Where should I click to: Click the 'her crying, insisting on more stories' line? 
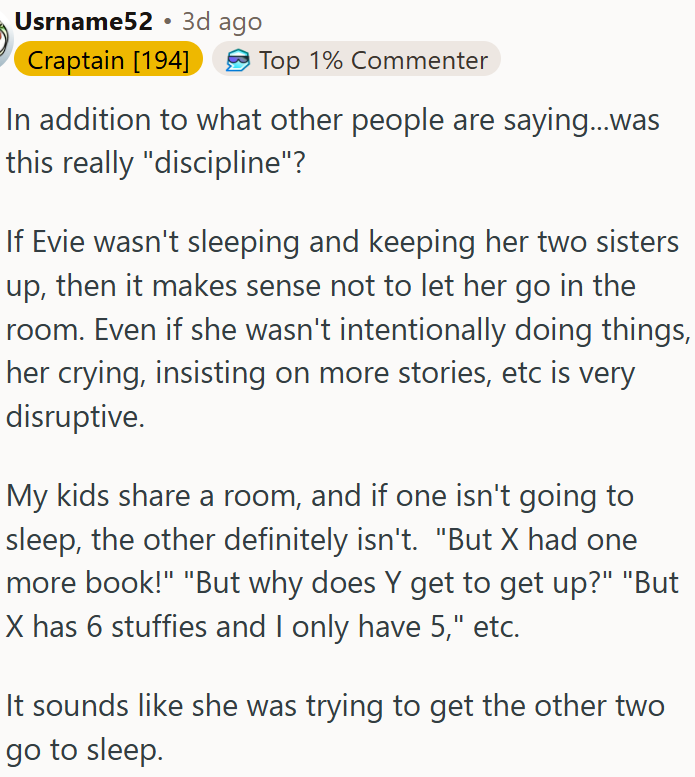(321, 373)
